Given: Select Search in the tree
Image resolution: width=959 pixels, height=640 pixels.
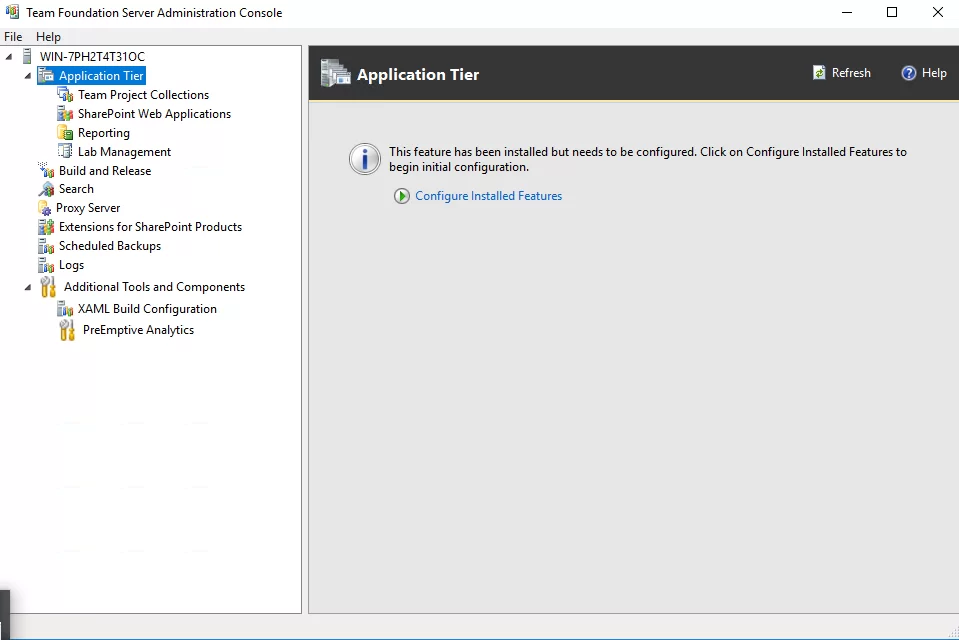Looking at the screenshot, I should (76, 189).
